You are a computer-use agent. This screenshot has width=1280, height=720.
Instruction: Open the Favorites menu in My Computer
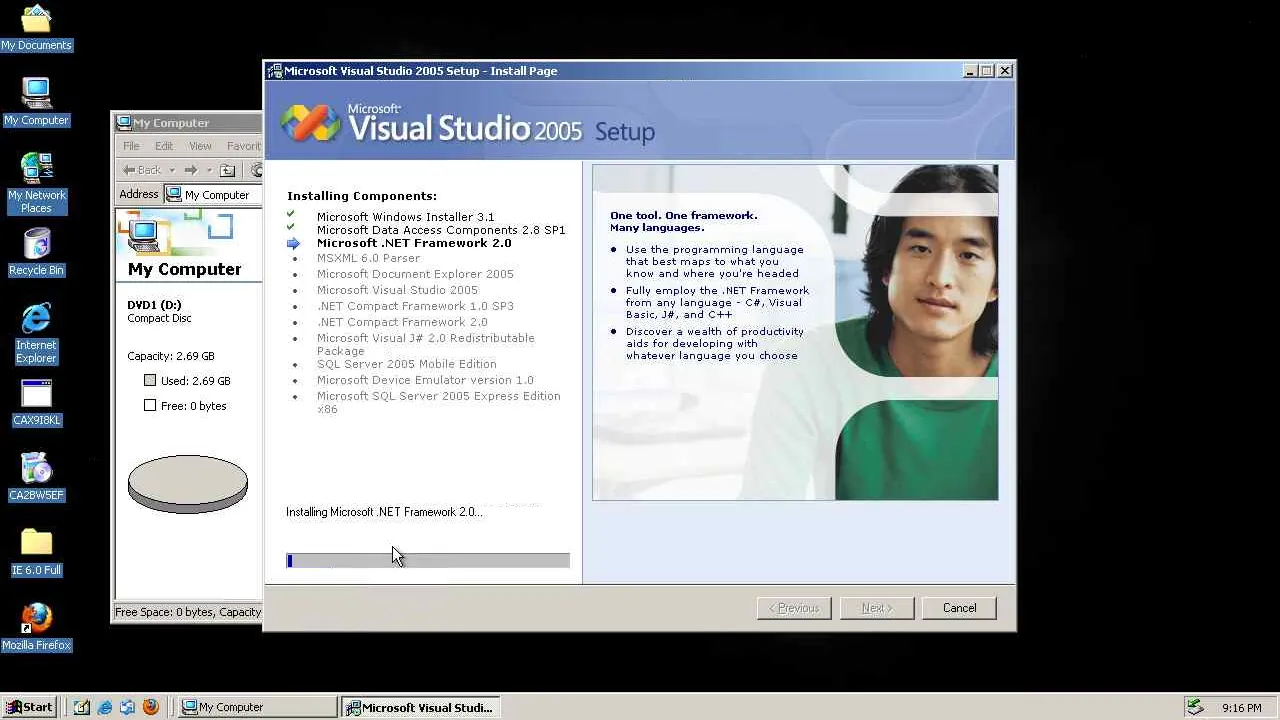[244, 146]
